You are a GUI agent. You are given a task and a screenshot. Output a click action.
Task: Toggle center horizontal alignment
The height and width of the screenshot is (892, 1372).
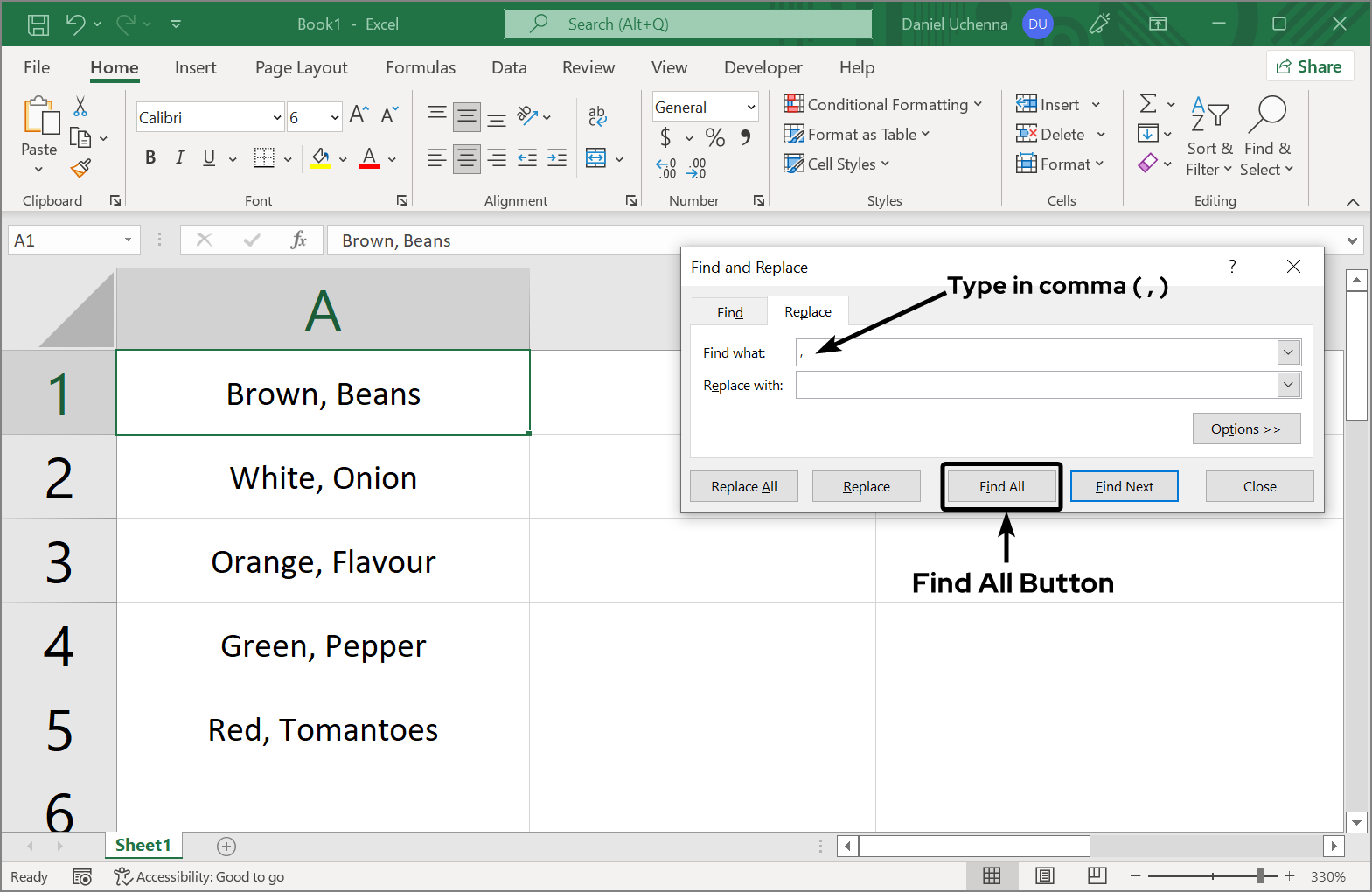467,158
